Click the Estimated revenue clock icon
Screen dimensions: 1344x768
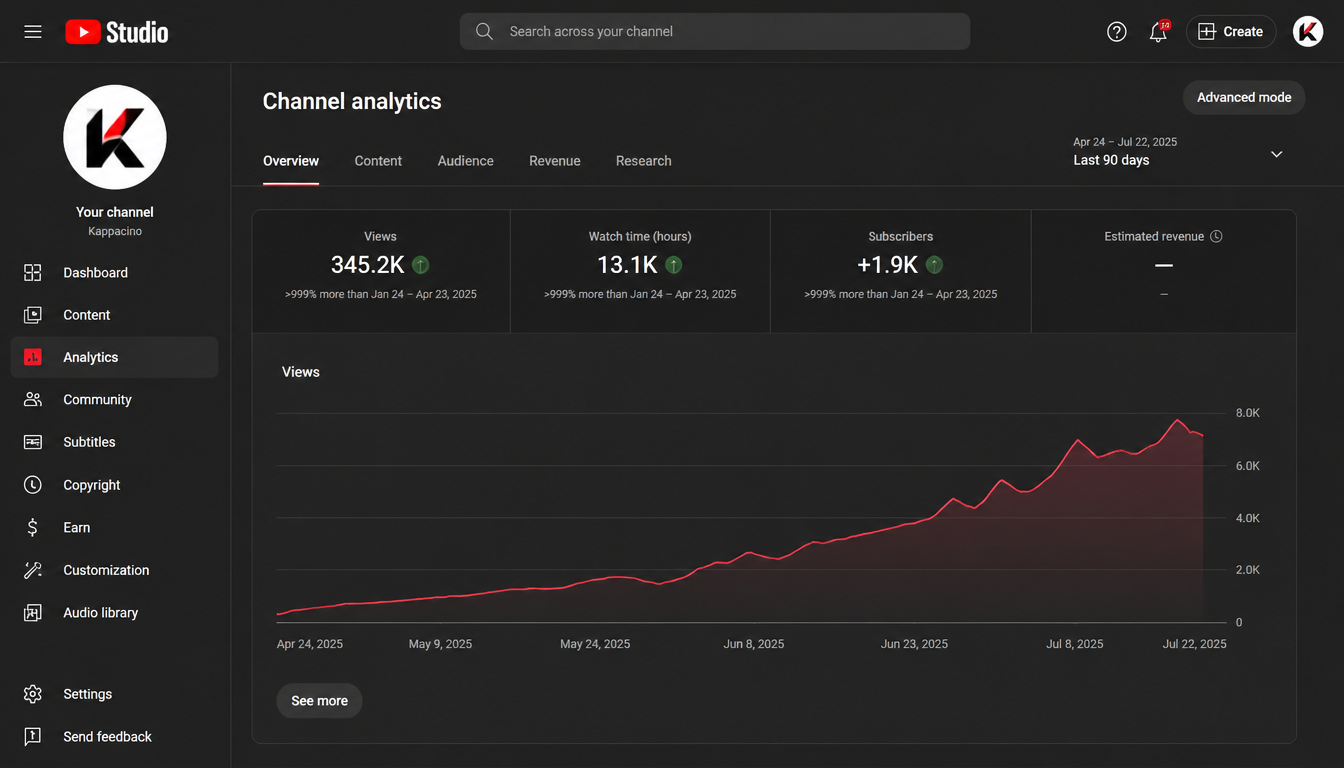pyautogui.click(x=1216, y=237)
